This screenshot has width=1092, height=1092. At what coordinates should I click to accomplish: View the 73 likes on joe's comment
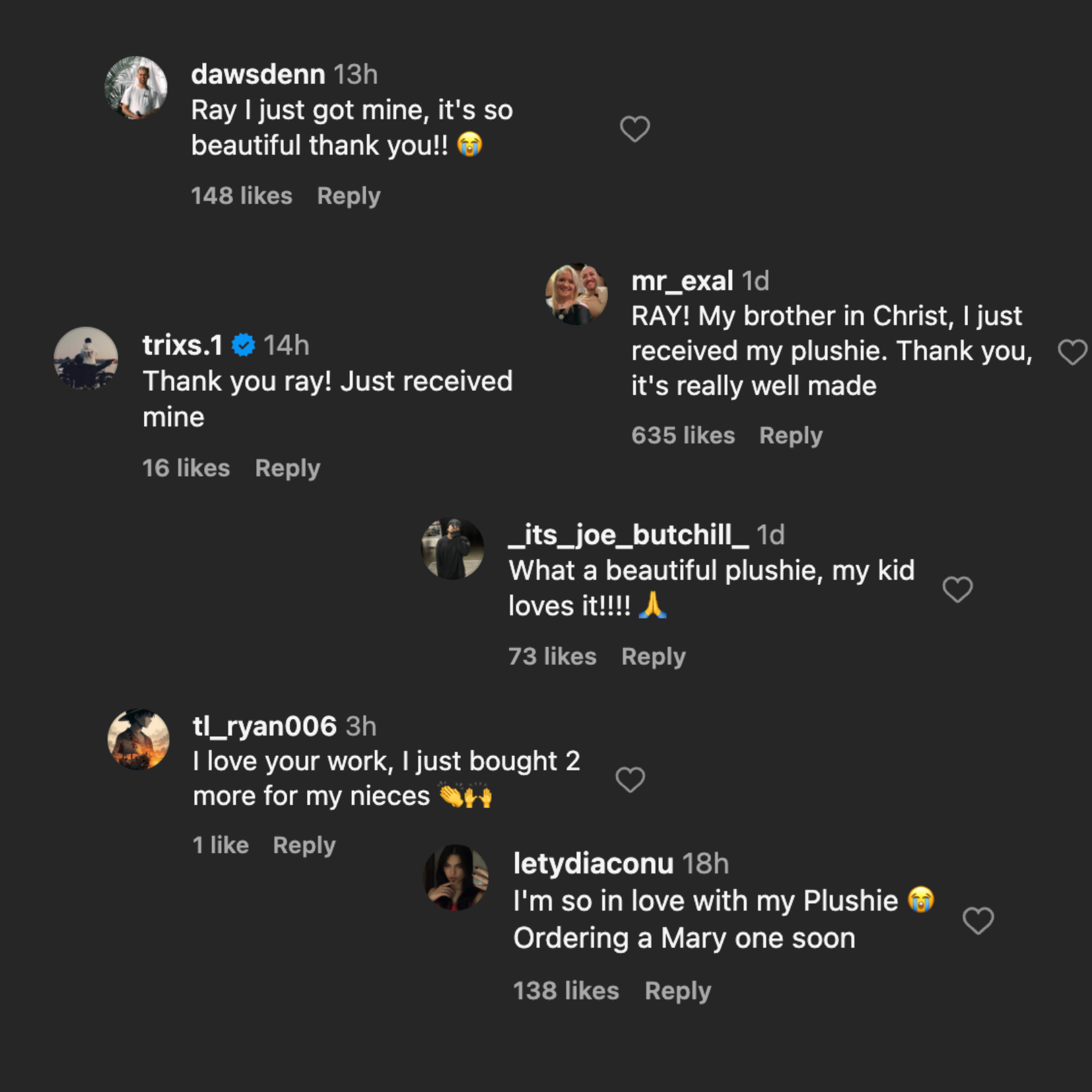(x=552, y=657)
